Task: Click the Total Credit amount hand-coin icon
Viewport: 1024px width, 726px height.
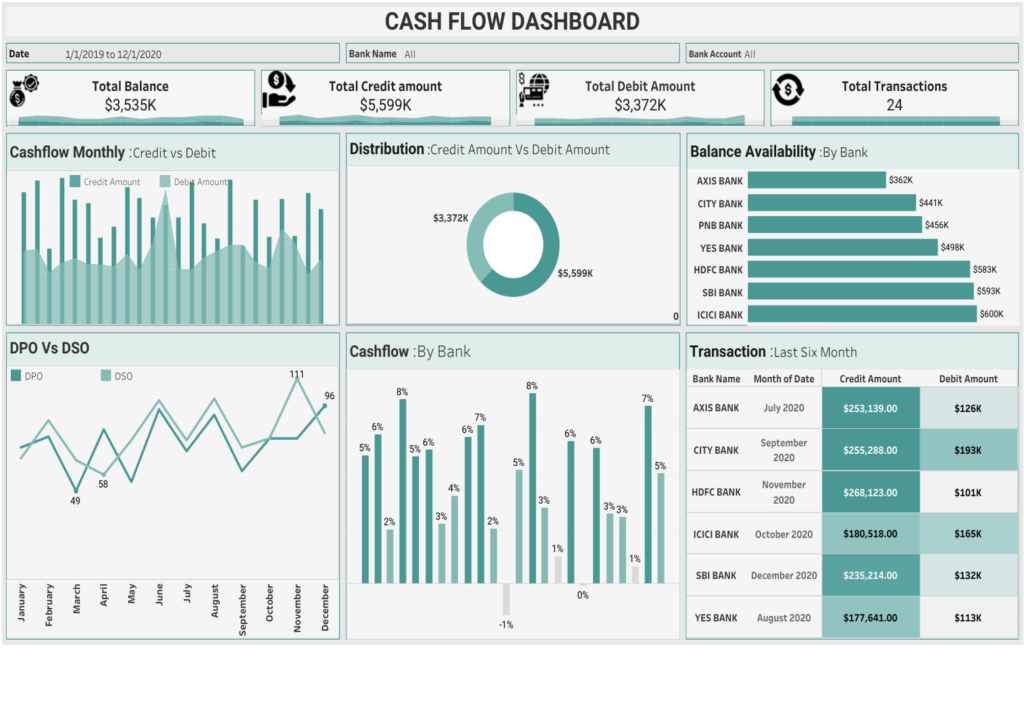Action: tap(279, 91)
